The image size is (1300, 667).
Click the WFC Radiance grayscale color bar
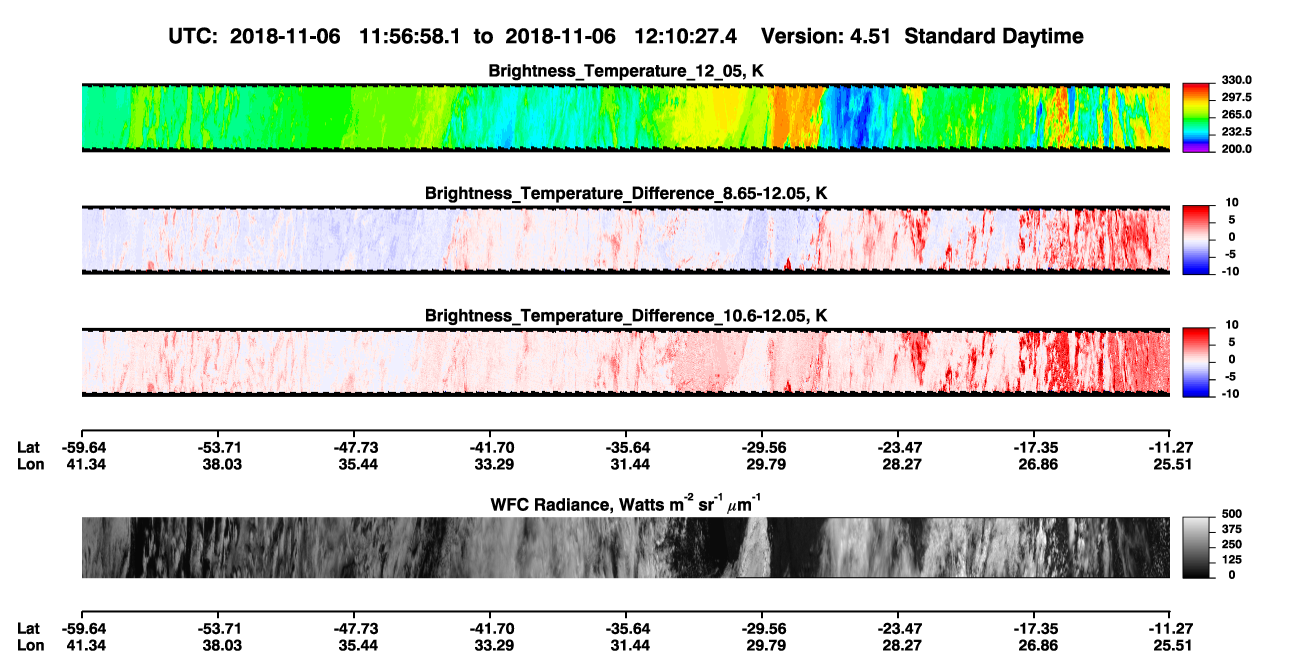pyautogui.click(x=1196, y=547)
